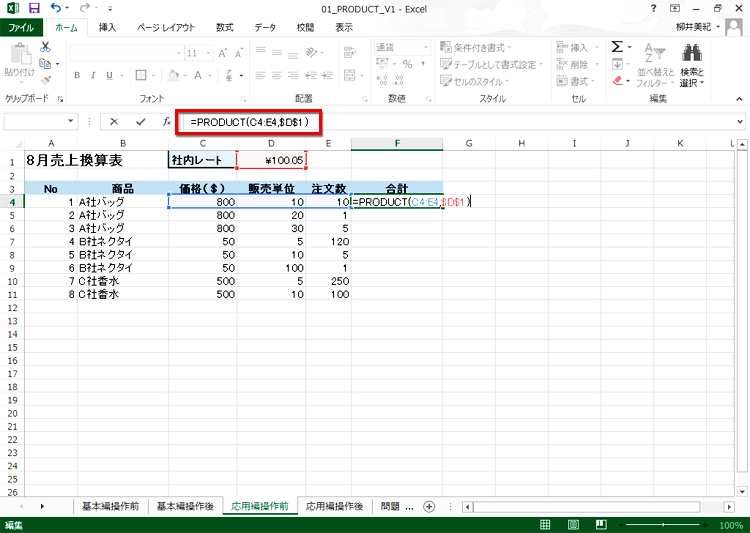This screenshot has width=750, height=533.
Task: Confirm formula entry with checkmark button
Action: click(141, 122)
